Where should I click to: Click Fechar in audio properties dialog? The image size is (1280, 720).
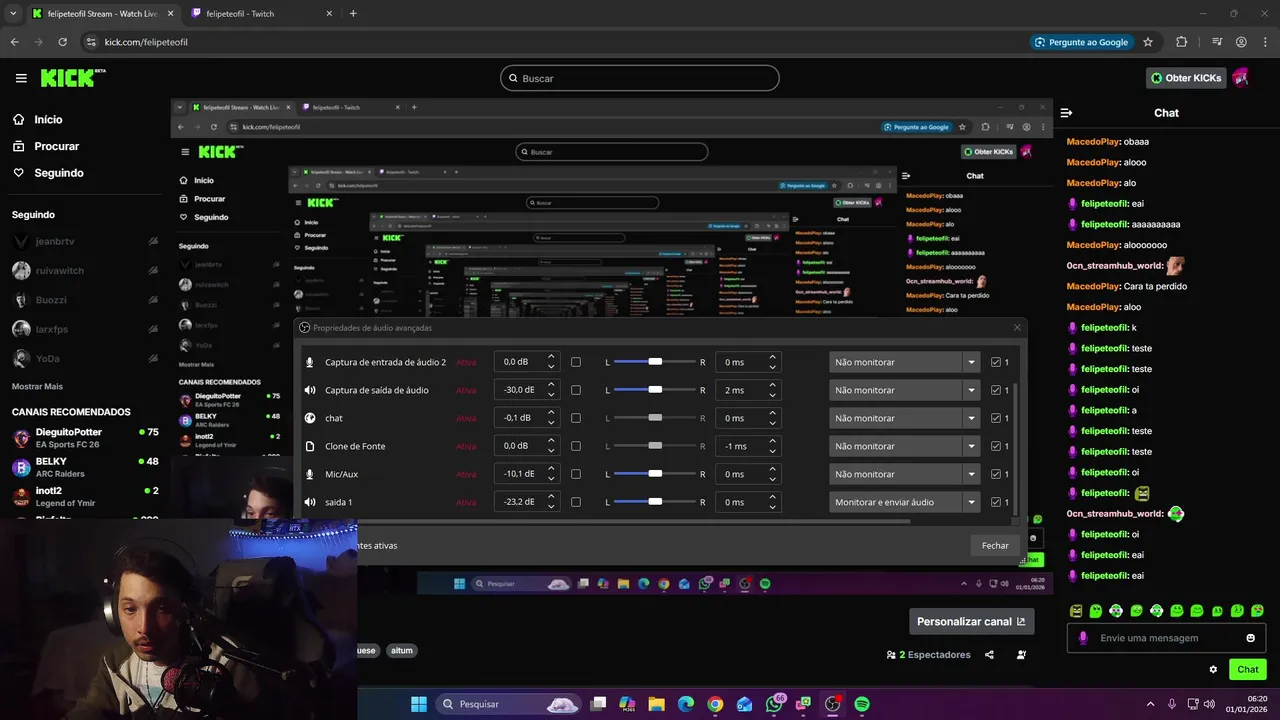coord(995,546)
